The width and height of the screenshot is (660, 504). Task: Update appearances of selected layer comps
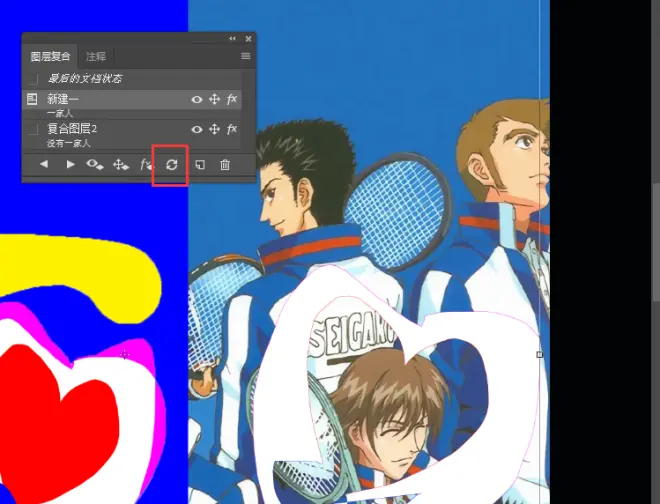click(146, 164)
